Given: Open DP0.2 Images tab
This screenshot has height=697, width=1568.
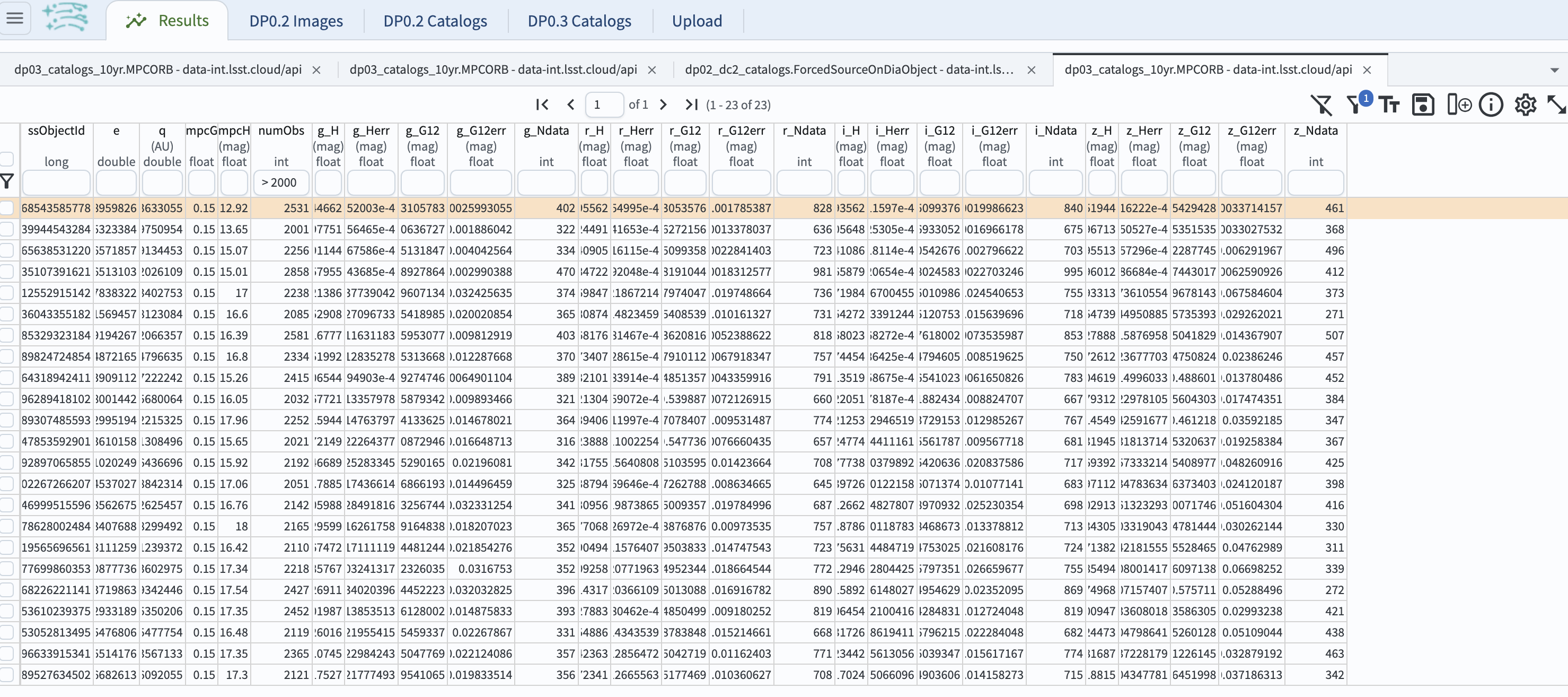Looking at the screenshot, I should click(x=296, y=21).
